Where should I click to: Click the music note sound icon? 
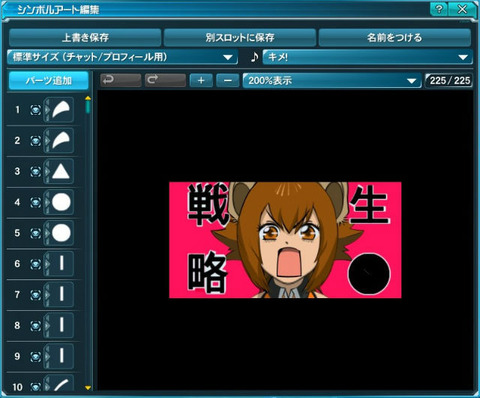point(255,57)
